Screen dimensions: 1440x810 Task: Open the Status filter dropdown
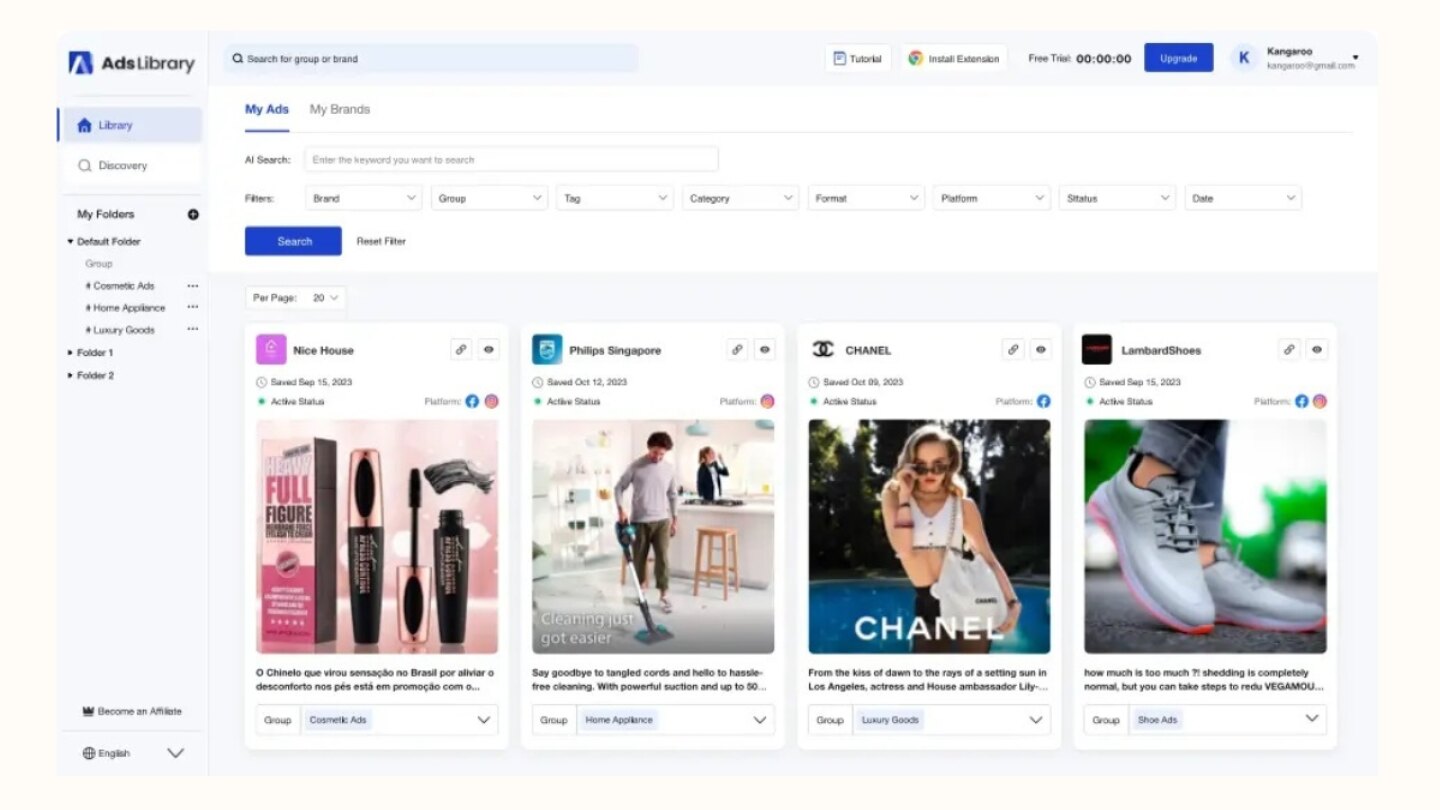coord(1118,198)
